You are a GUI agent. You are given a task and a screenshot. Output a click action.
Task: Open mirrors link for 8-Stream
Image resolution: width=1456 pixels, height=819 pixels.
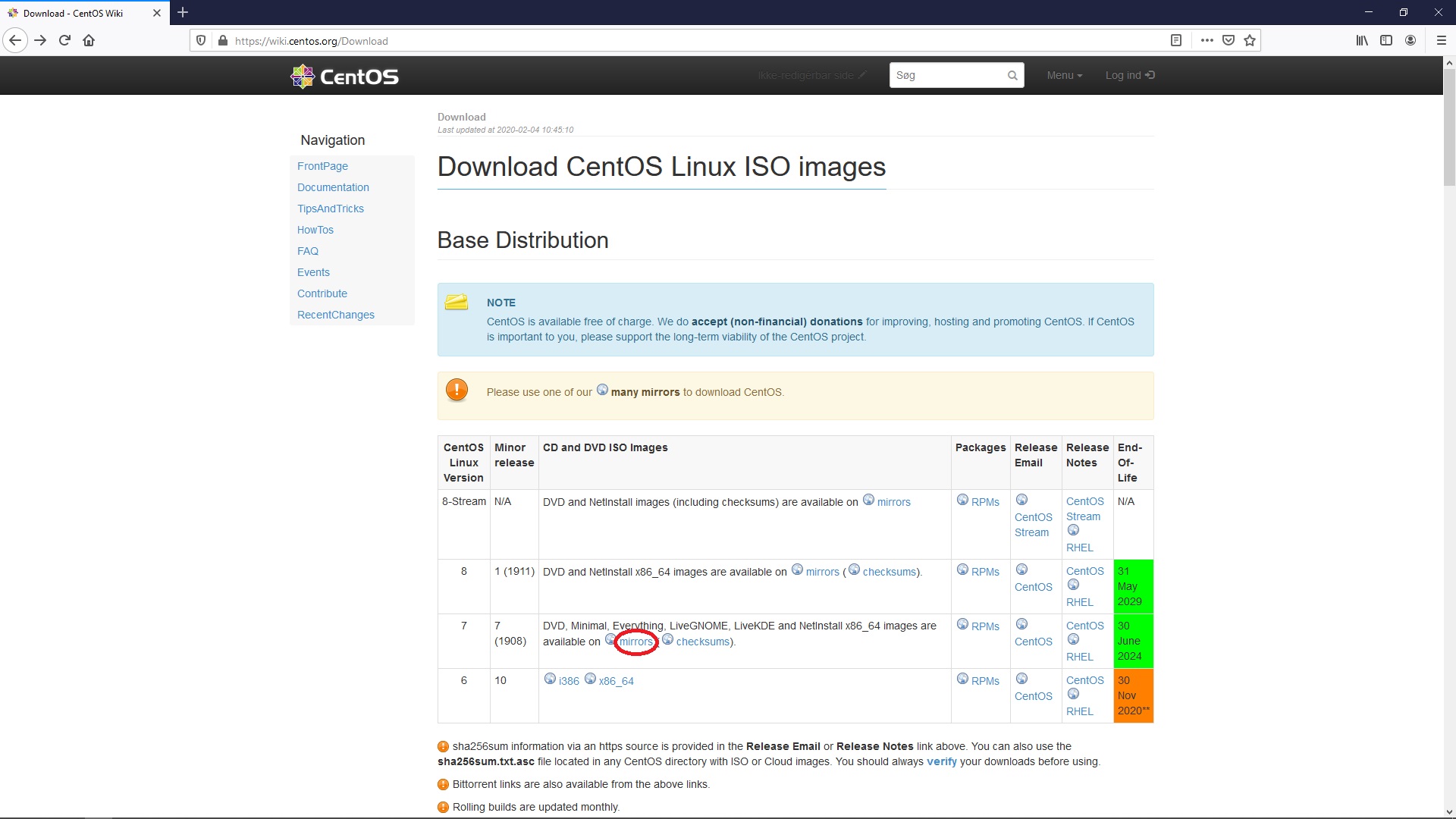[893, 502]
